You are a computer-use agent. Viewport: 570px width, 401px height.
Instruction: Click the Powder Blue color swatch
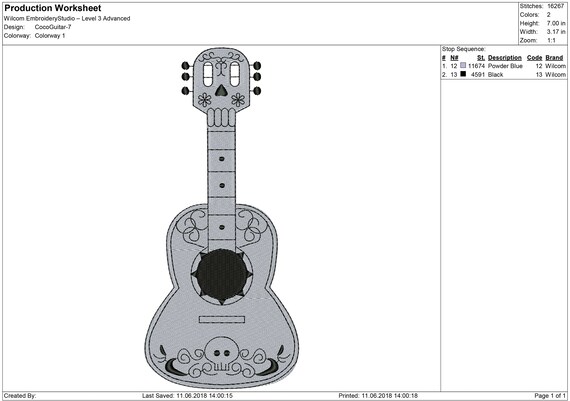point(463,65)
